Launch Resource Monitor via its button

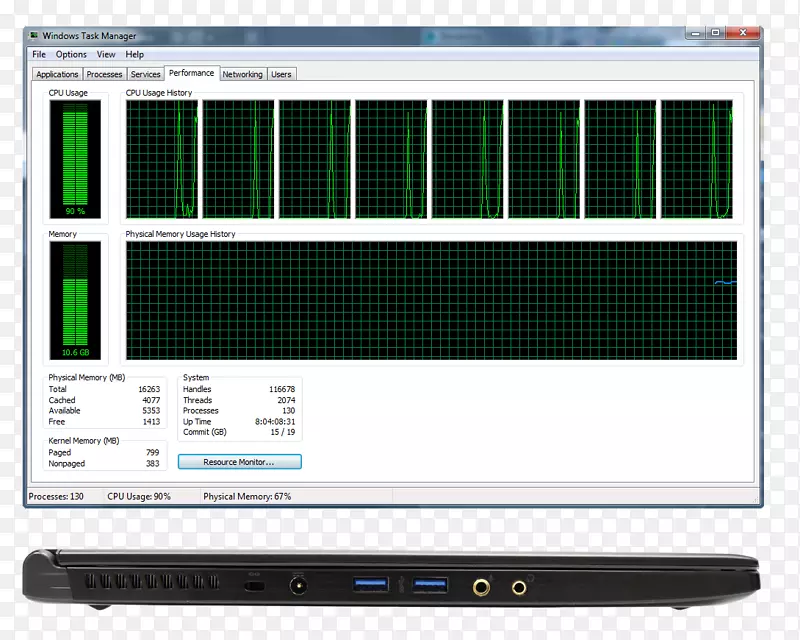tap(239, 462)
